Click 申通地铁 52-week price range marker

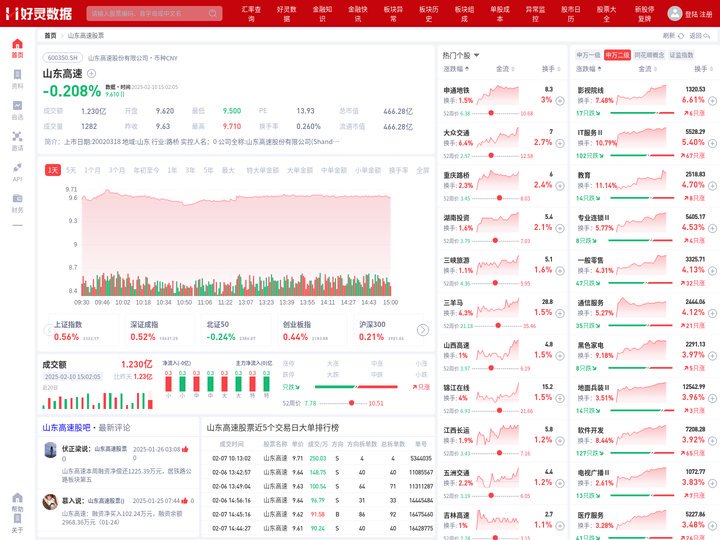click(491, 113)
